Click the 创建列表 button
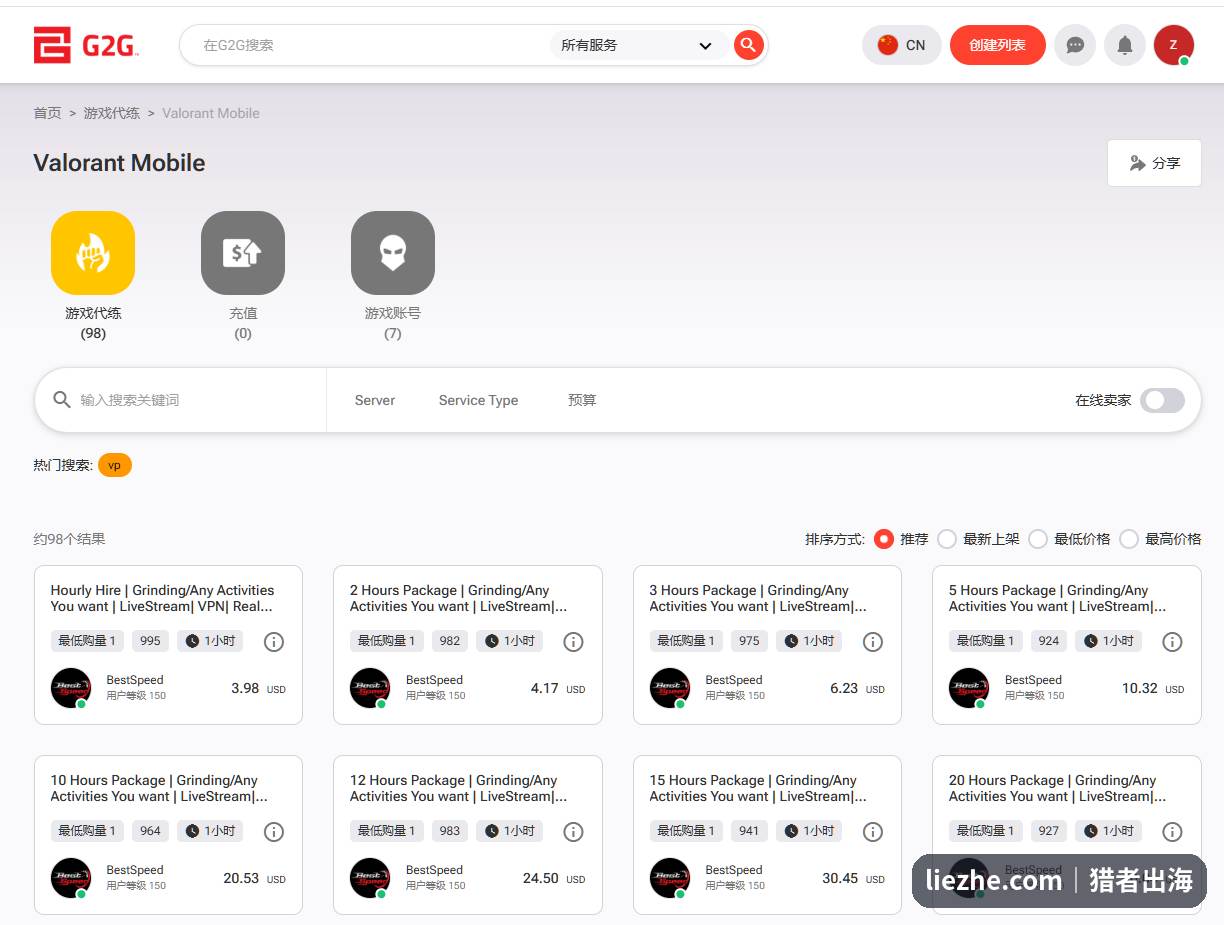1224x925 pixels. [x=997, y=45]
